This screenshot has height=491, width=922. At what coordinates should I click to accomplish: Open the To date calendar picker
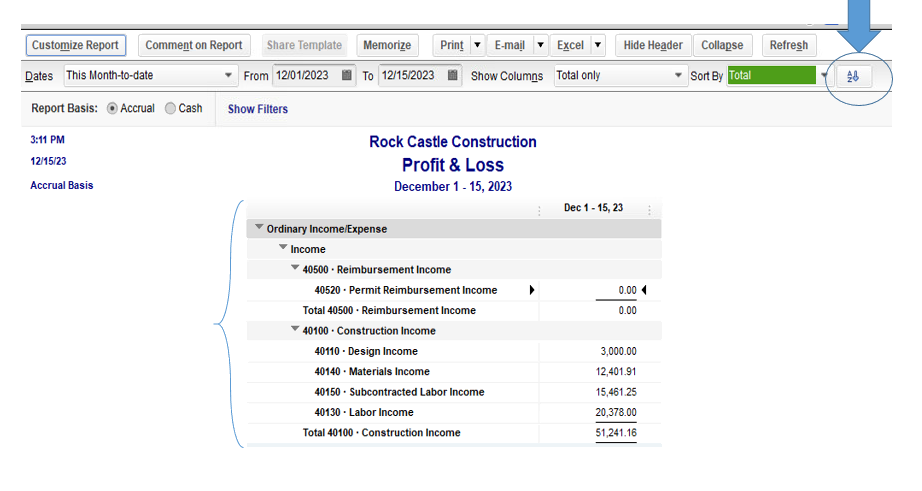tap(452, 75)
